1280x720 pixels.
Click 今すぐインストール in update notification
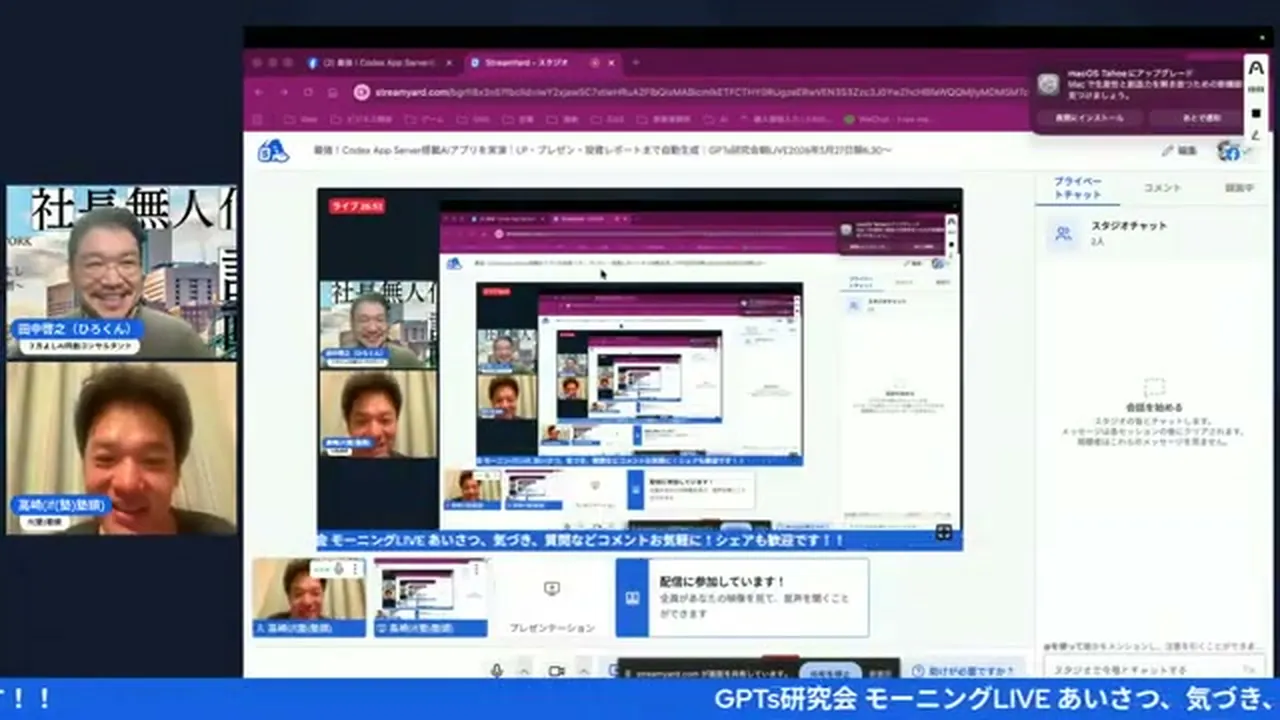pyautogui.click(x=1088, y=118)
